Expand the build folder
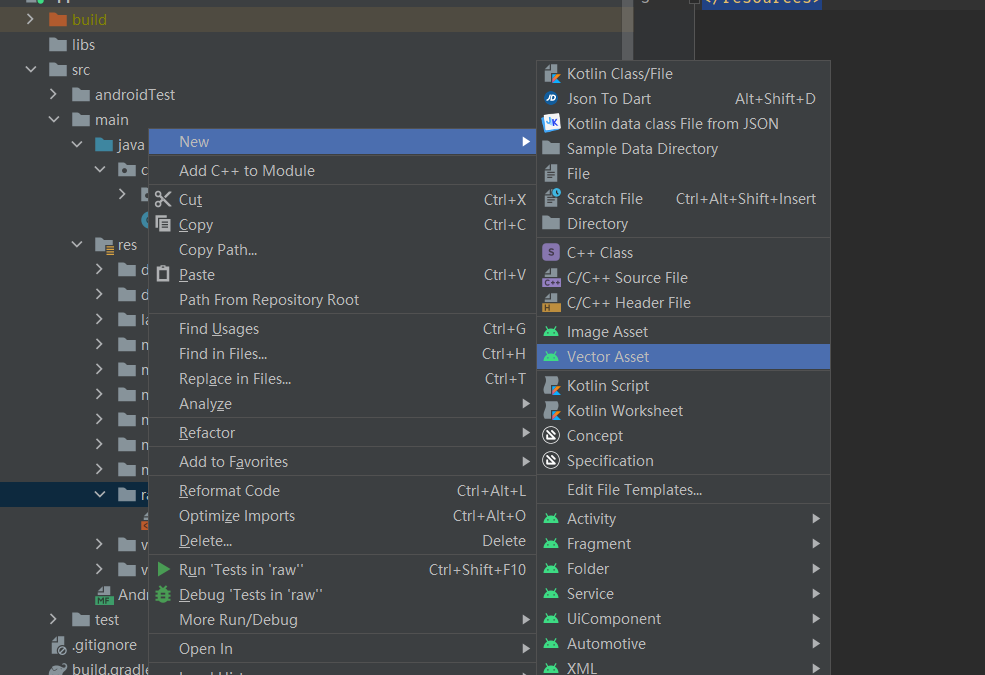 (30, 19)
